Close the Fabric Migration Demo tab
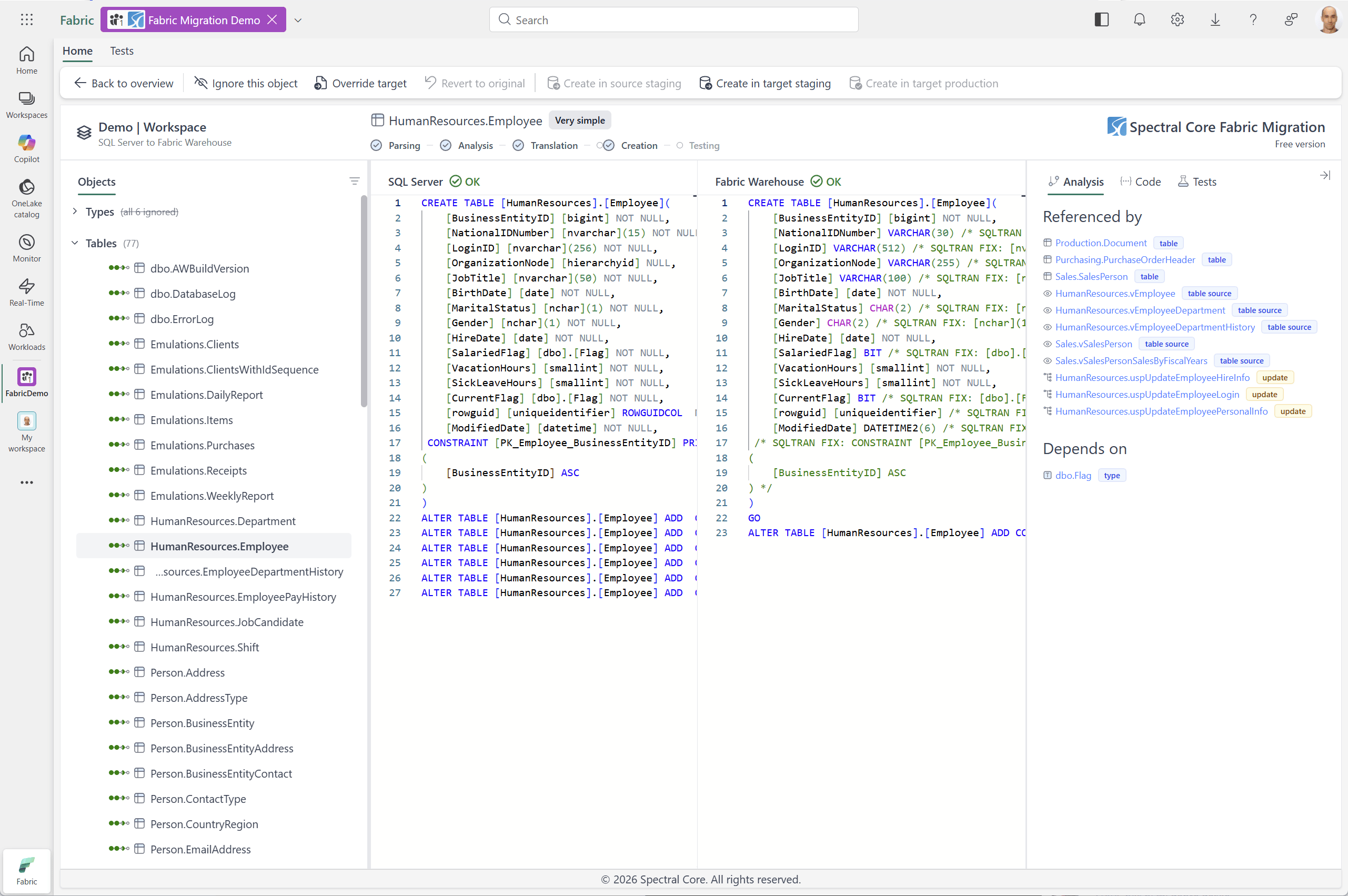The height and width of the screenshot is (896, 1348). tap(273, 20)
